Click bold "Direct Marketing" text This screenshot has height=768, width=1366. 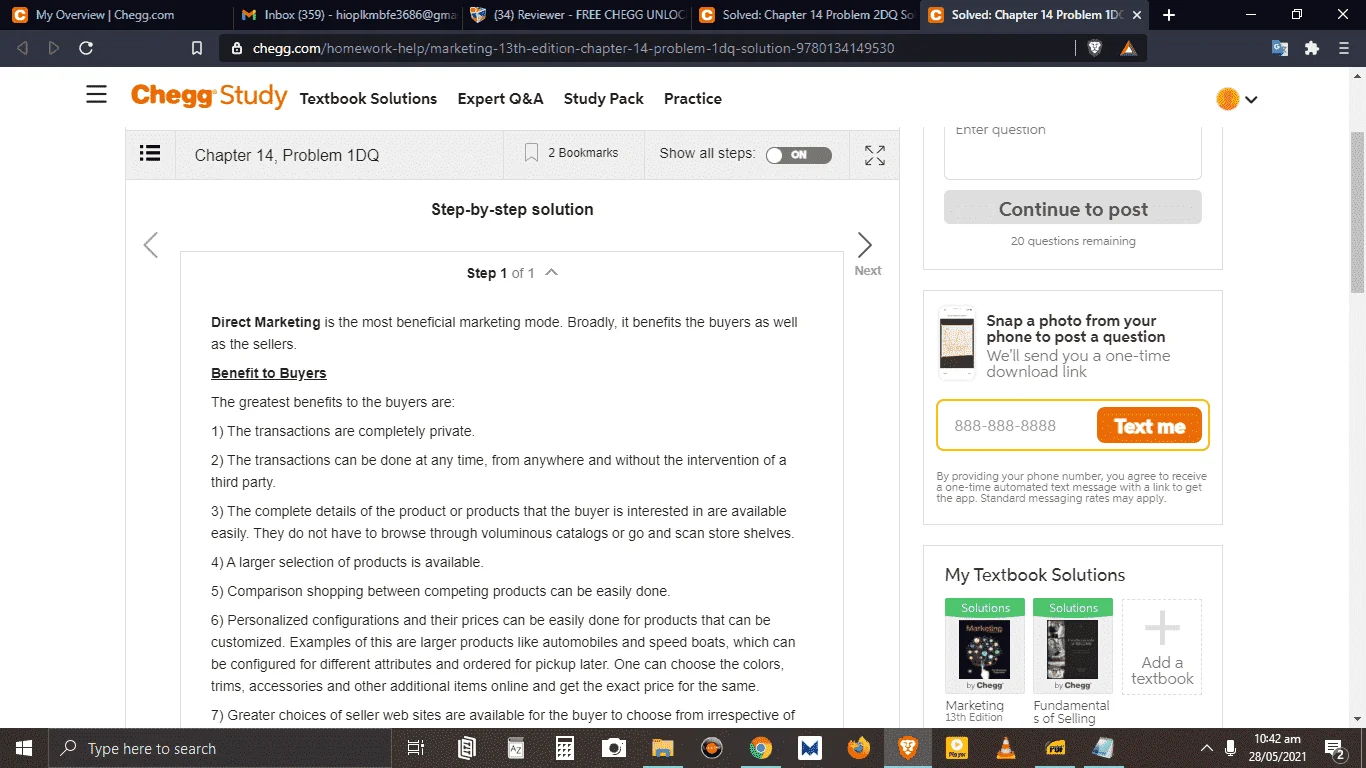point(266,322)
